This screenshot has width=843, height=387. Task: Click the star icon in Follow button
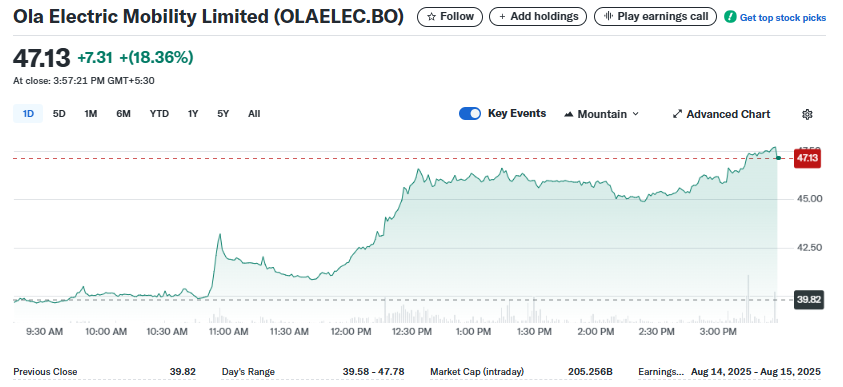tap(431, 17)
